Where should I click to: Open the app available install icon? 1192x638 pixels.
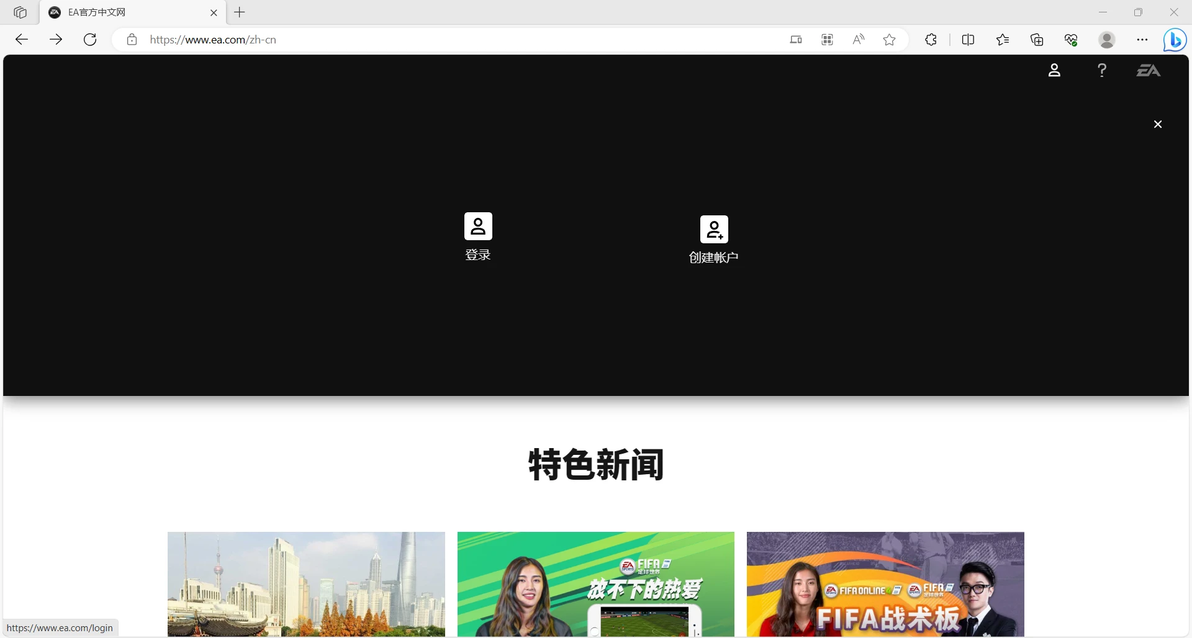[796, 40]
